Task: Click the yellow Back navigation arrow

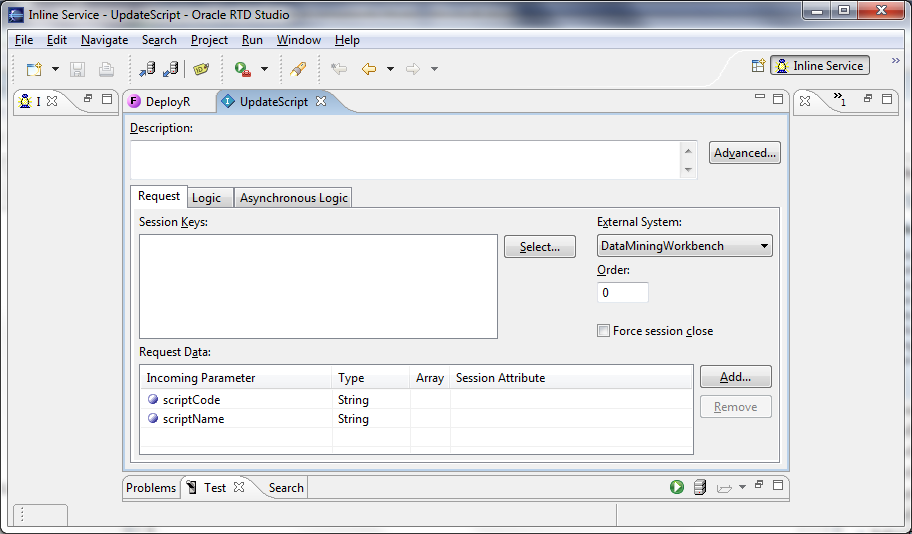Action: coord(369,69)
